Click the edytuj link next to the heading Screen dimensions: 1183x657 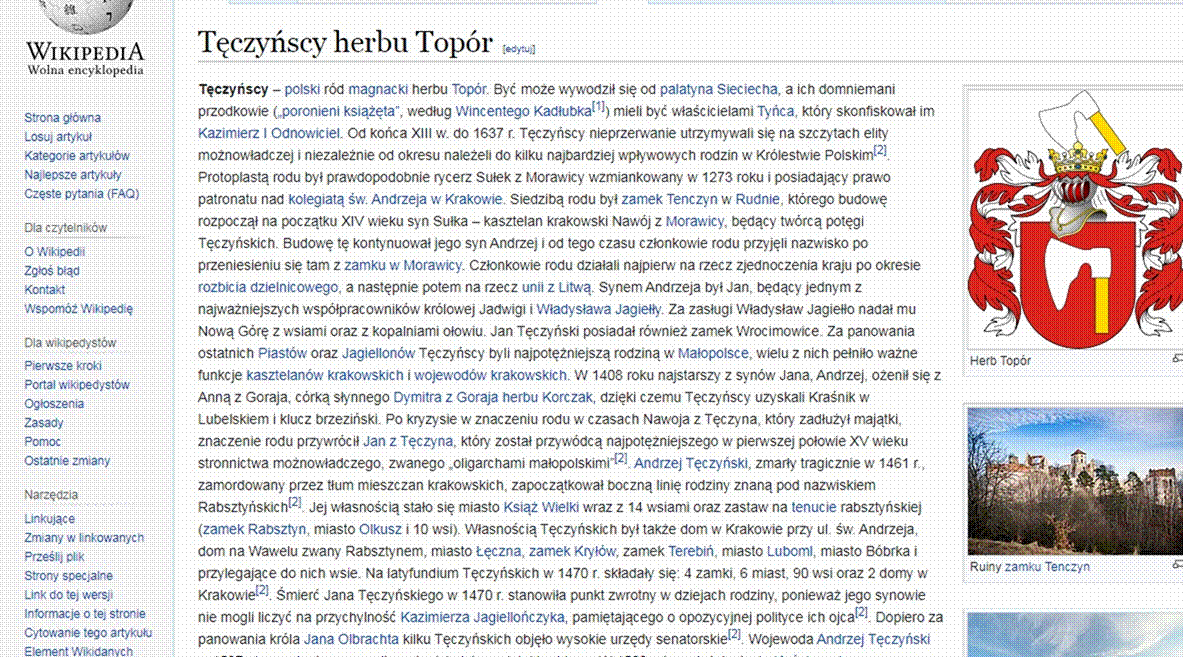(519, 49)
